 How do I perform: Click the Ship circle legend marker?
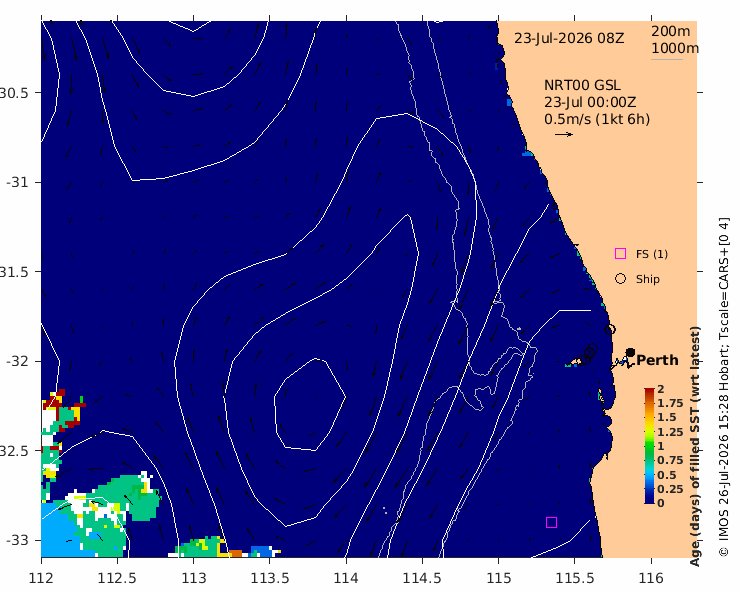coord(620,279)
